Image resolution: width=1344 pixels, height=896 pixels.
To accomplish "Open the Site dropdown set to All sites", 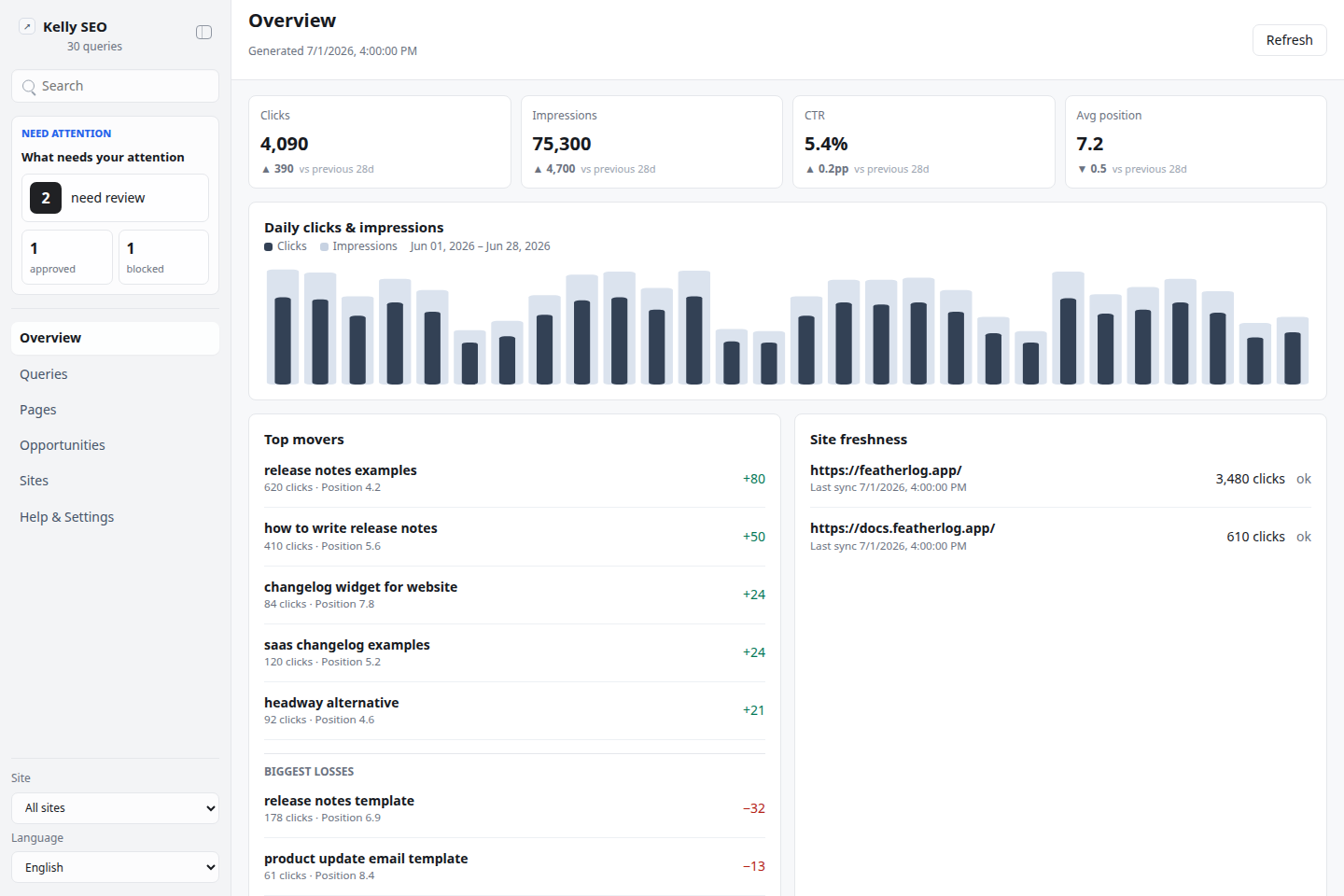I will [115, 808].
